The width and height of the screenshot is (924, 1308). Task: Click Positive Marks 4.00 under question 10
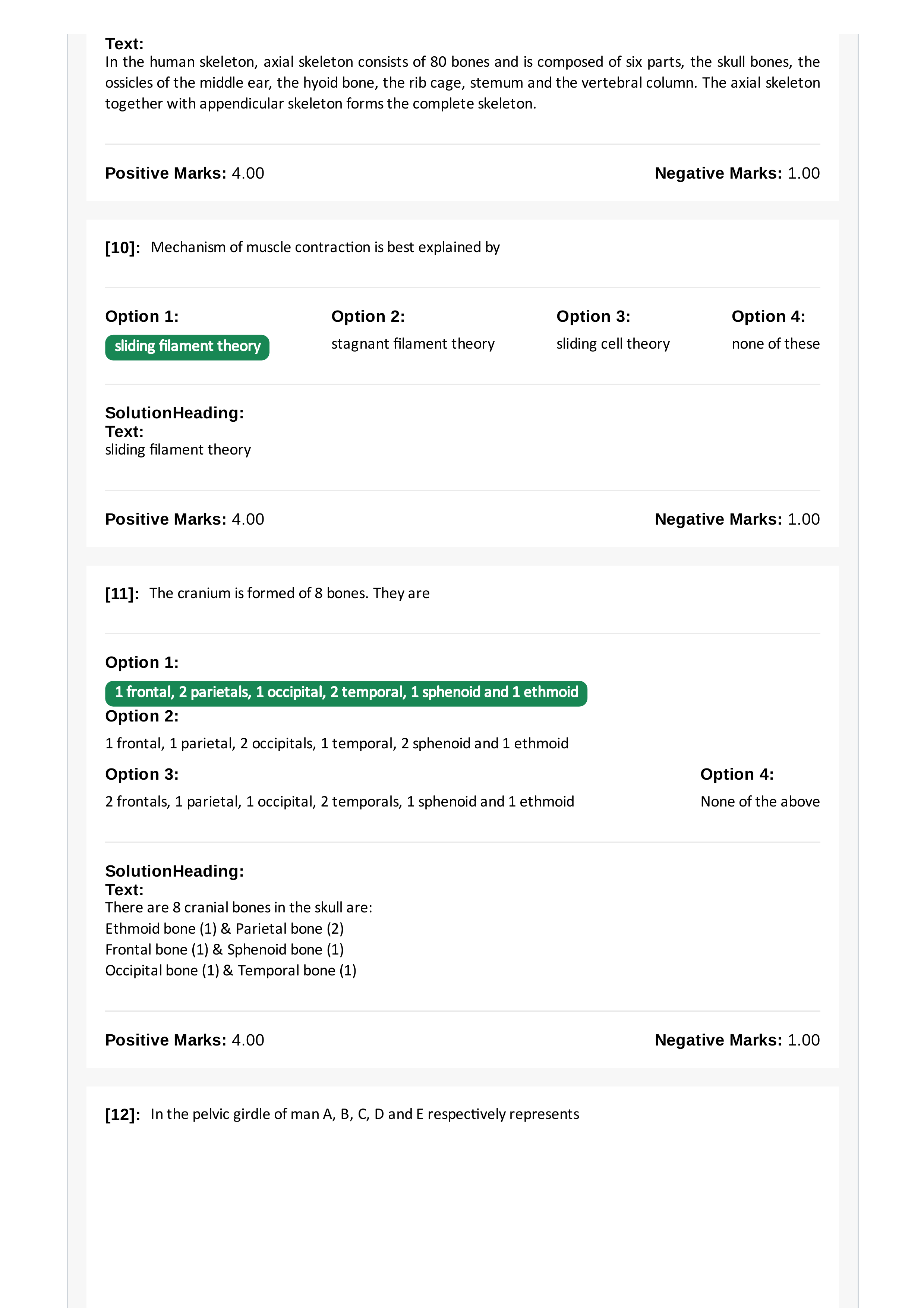point(185,519)
